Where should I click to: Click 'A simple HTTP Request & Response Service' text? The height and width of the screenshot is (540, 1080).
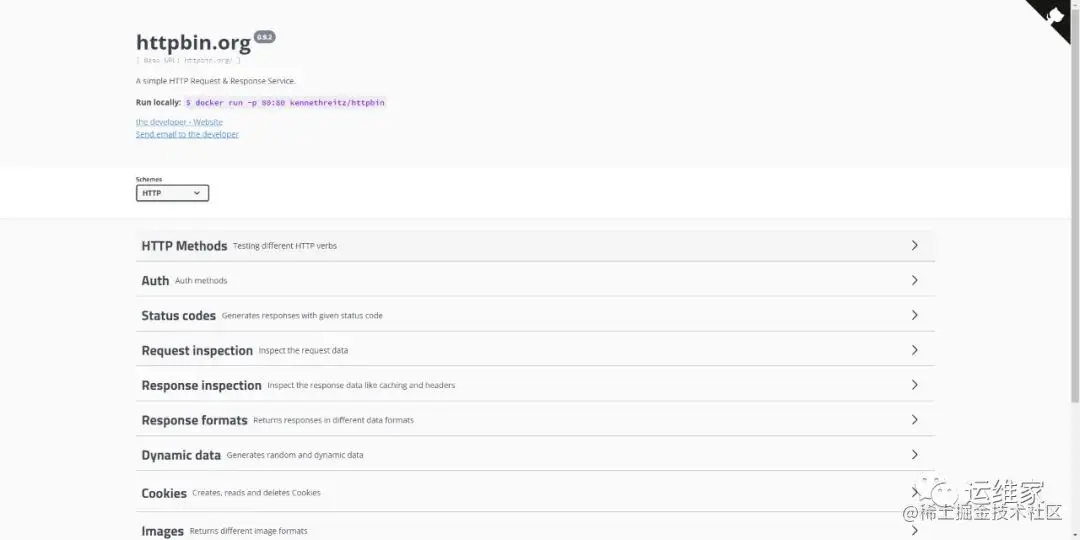click(x=216, y=81)
